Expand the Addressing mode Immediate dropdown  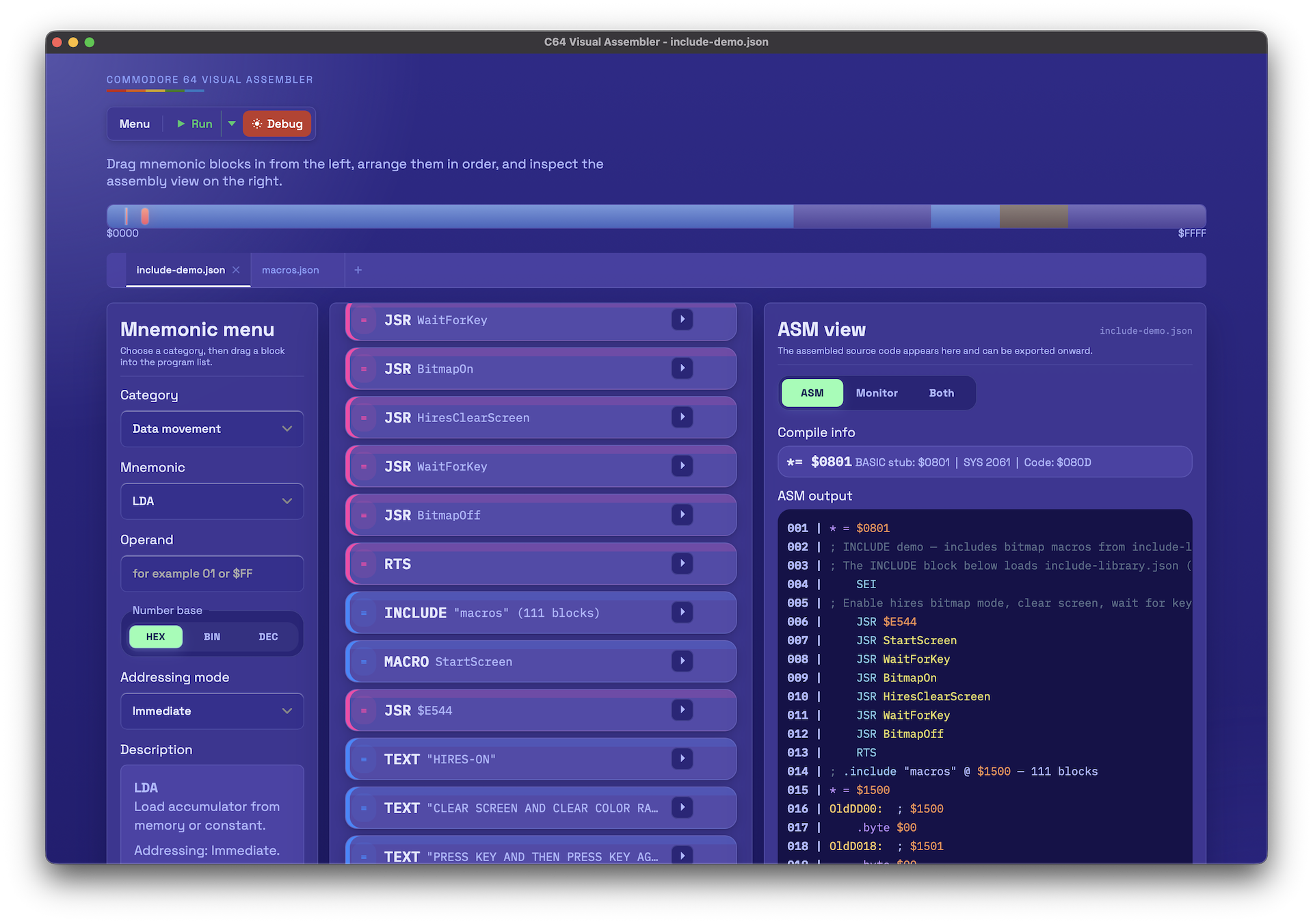tap(212, 711)
